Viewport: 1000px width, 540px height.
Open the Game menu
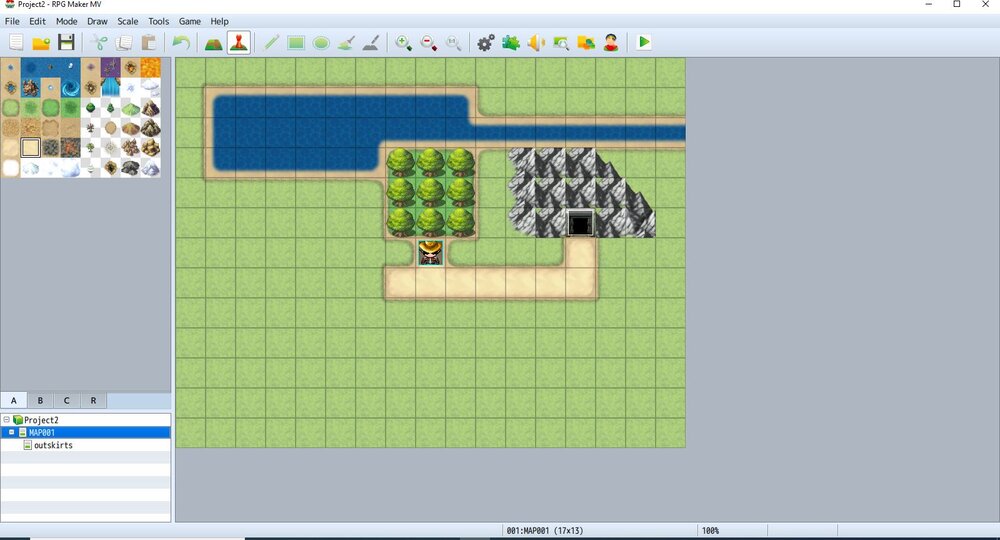[189, 21]
